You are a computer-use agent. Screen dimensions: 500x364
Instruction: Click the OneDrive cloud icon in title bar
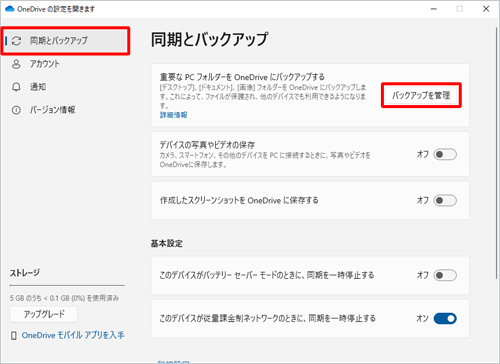point(10,9)
